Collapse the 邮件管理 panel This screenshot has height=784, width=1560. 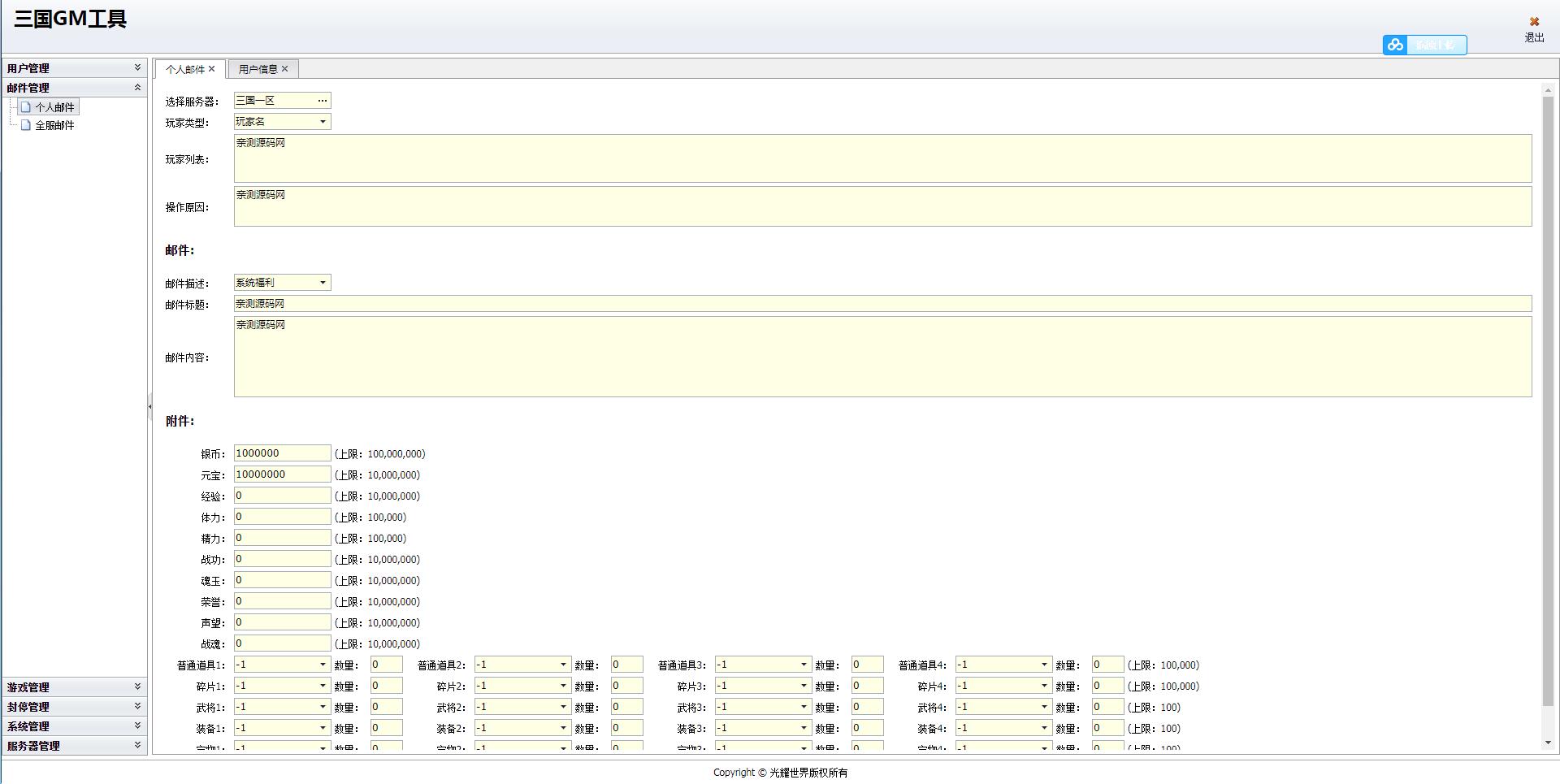(137, 87)
